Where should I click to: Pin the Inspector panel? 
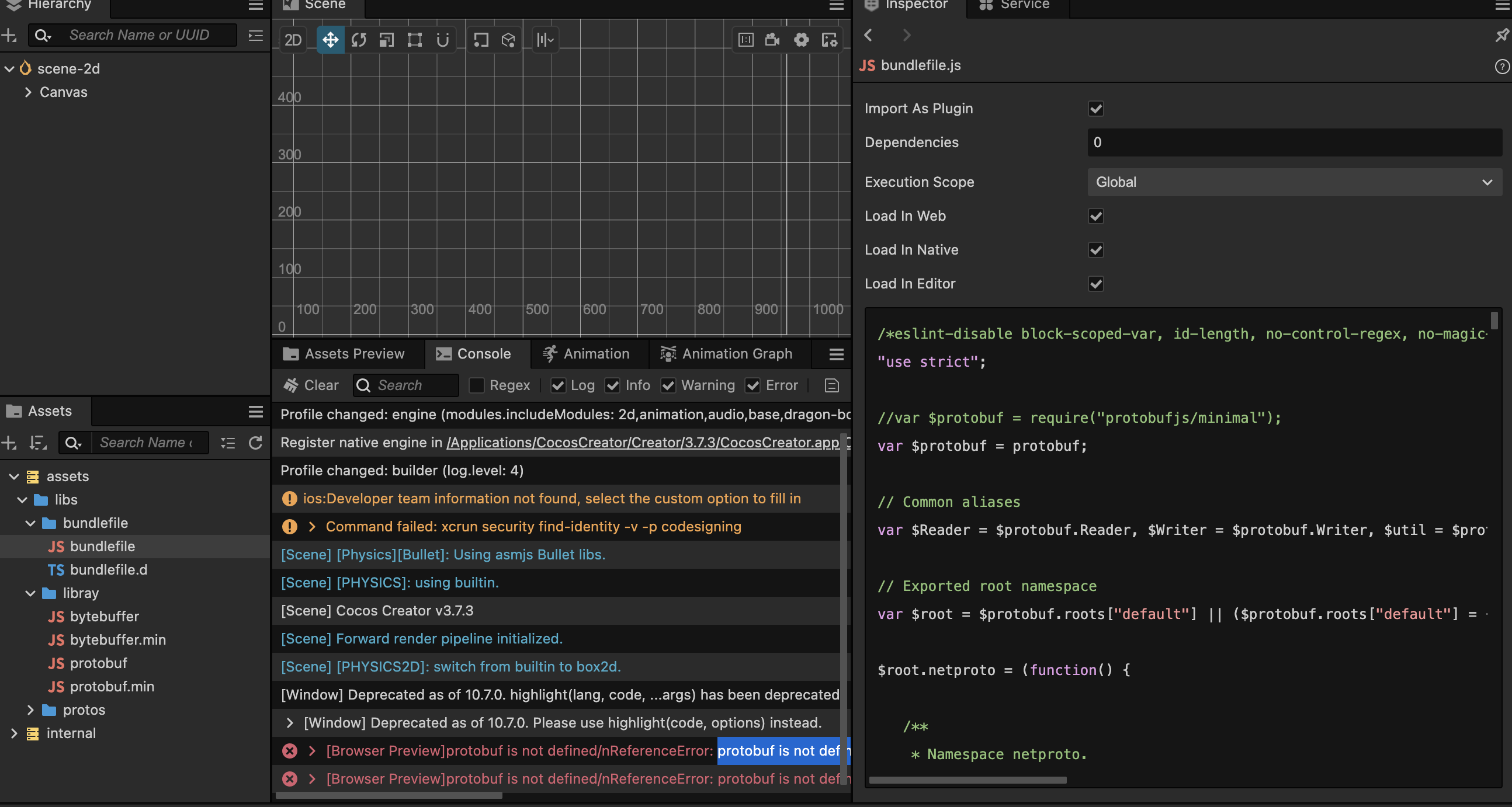pyautogui.click(x=1501, y=36)
